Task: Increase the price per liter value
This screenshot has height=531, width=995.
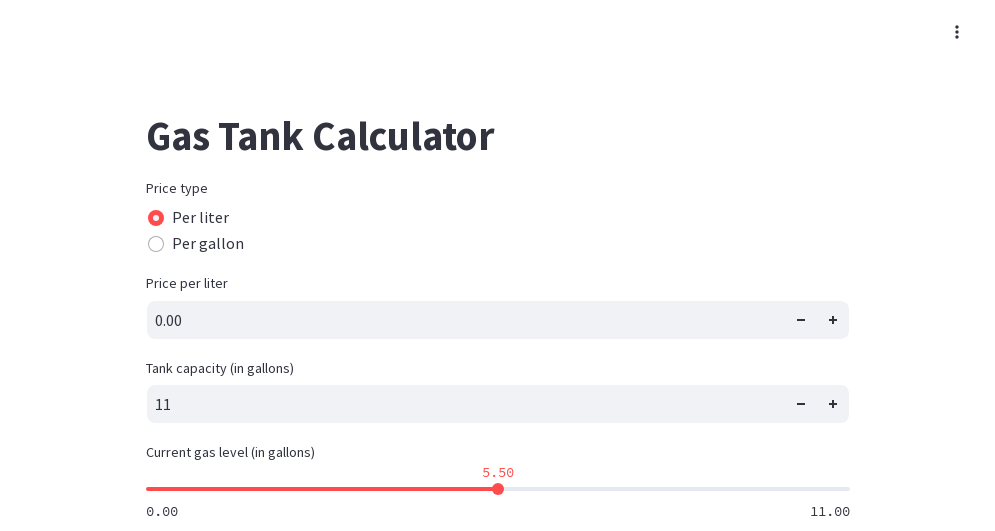Action: pyautogui.click(x=833, y=320)
